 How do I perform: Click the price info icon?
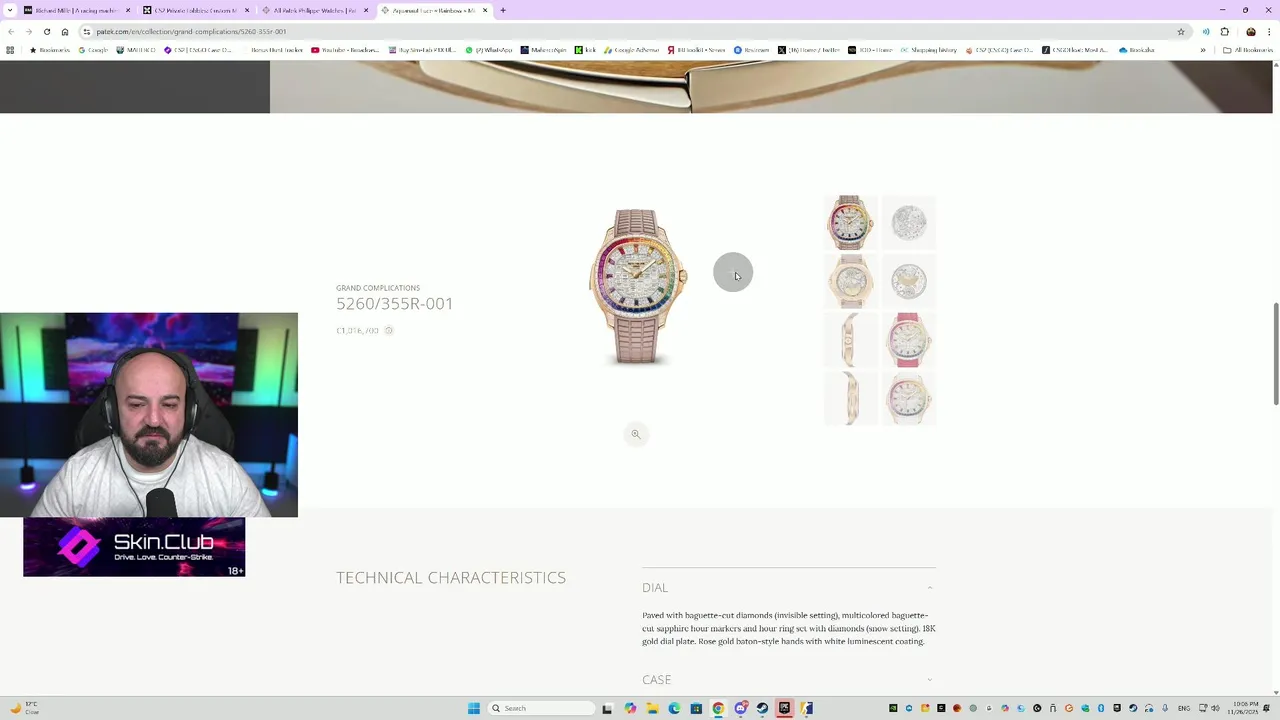coord(389,330)
